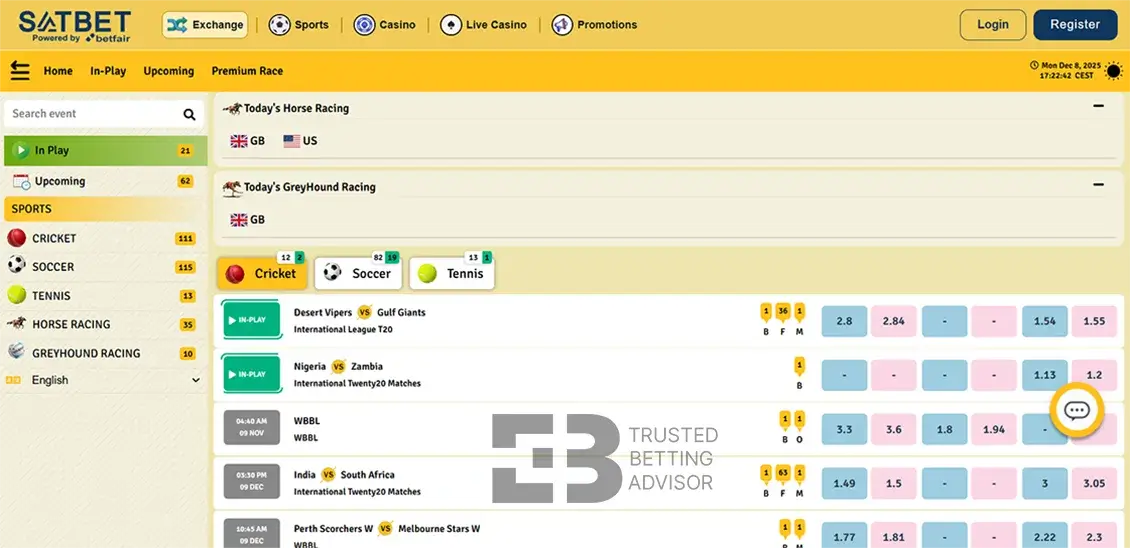Click back odds 3.3 on WBBL row

tap(844, 429)
